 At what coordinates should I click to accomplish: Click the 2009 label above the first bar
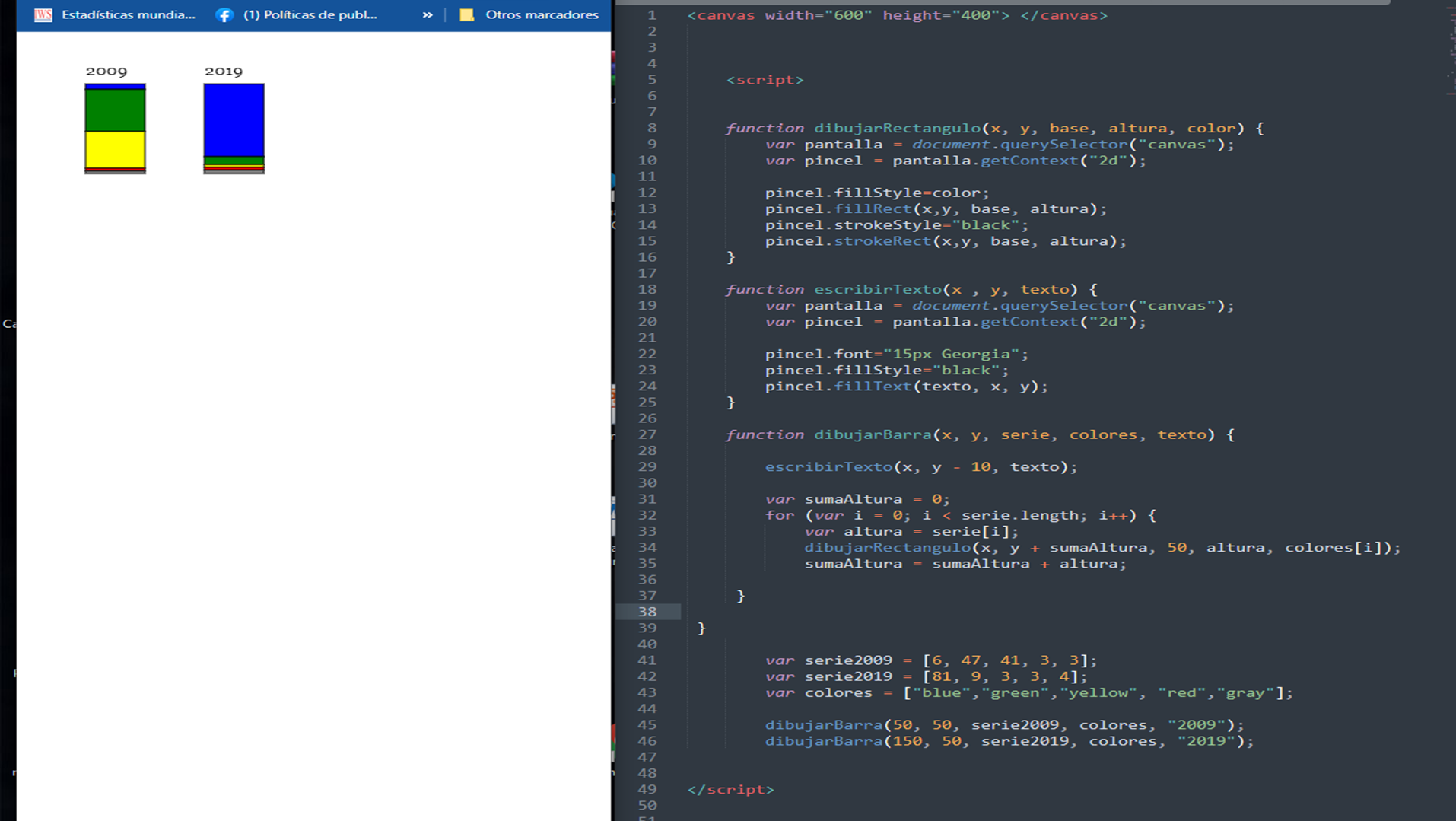tap(106, 71)
